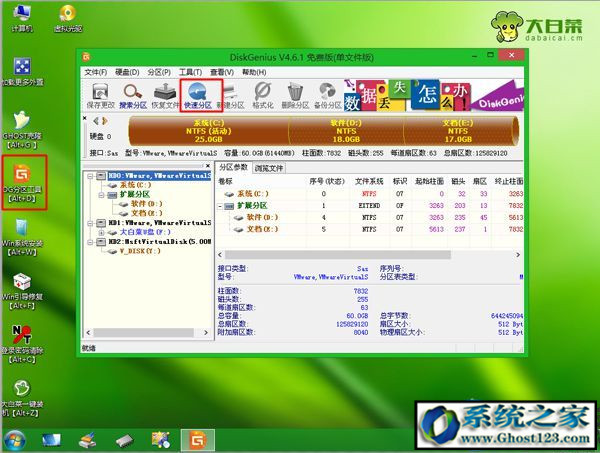Select the 软件(D:) 18.0GB partition bar
The image size is (600, 453).
point(346,131)
